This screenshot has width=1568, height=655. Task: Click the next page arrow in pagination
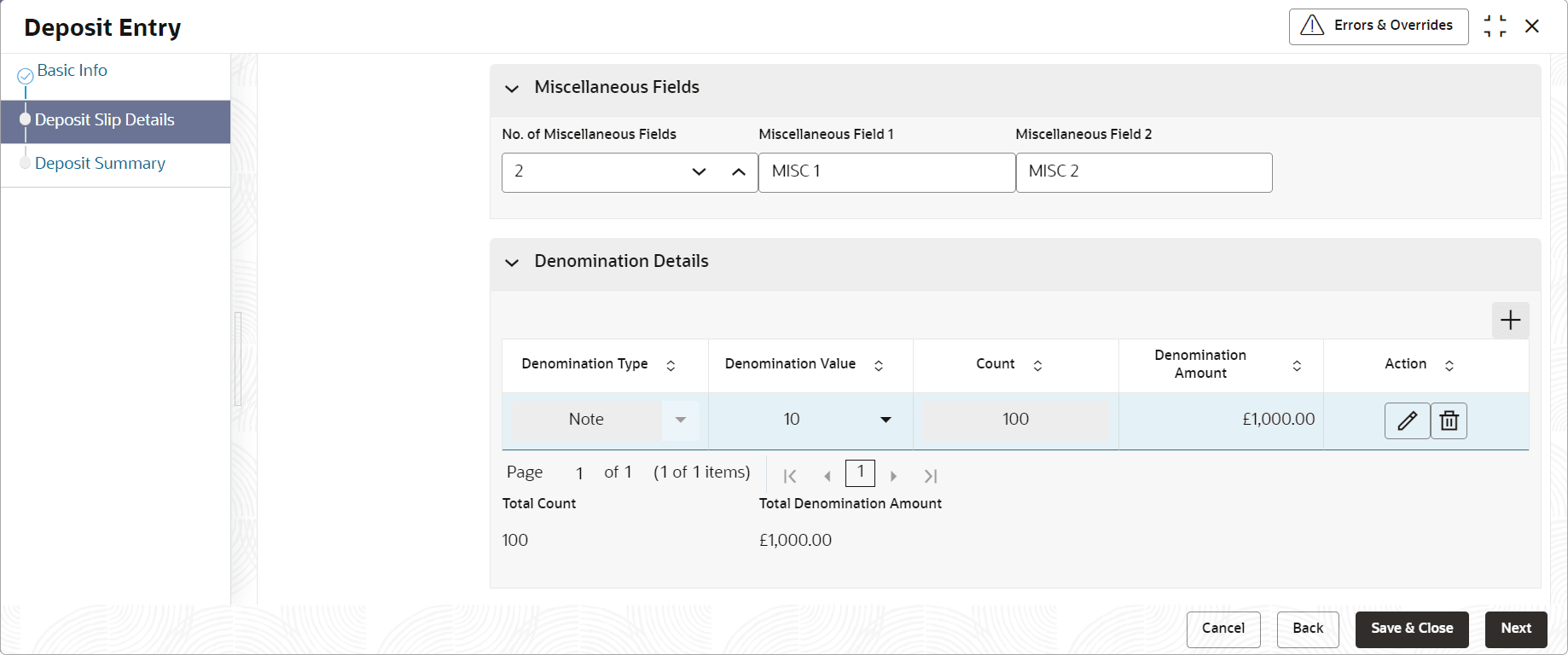click(893, 476)
